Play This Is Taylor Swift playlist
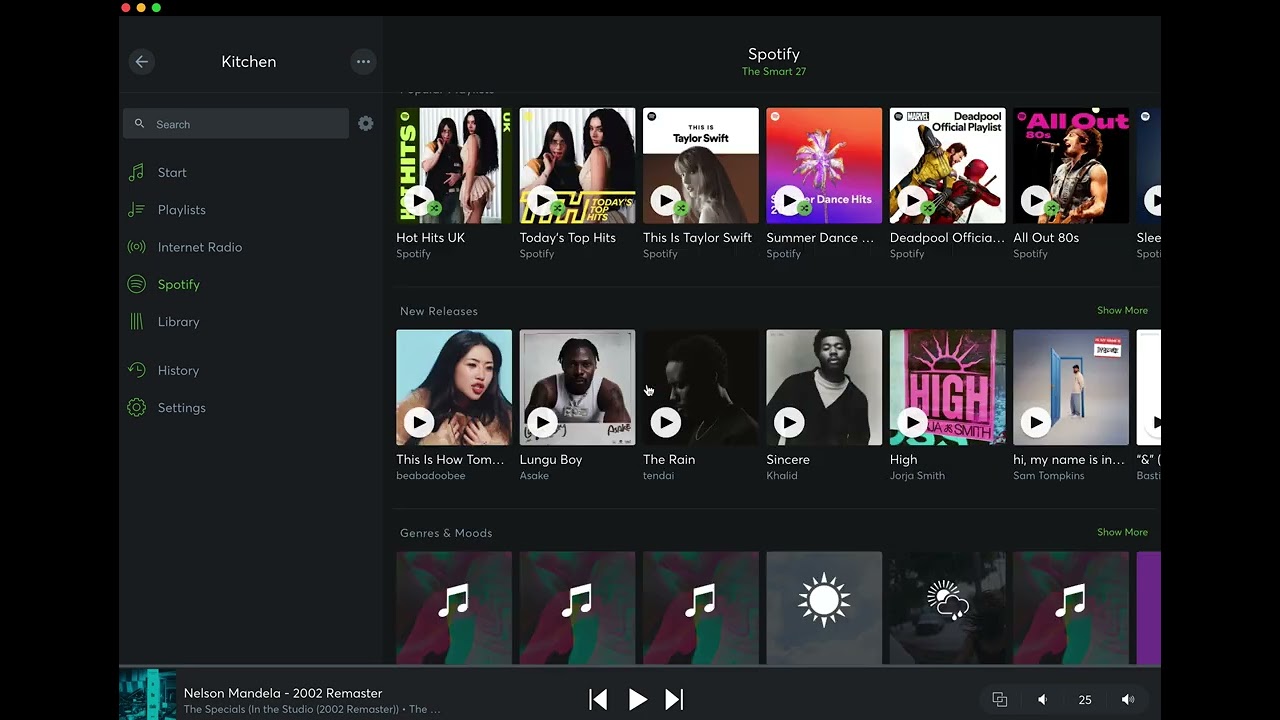Screen dimensions: 1280x720 click(665, 201)
